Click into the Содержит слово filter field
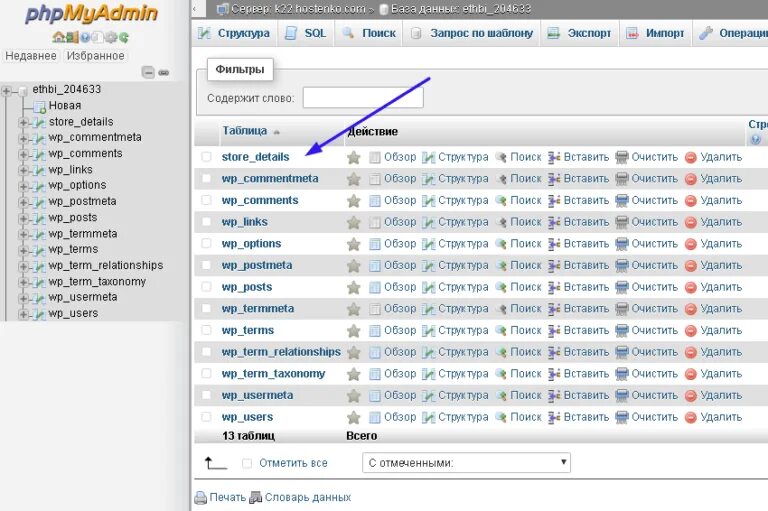The image size is (768, 511). tap(363, 97)
